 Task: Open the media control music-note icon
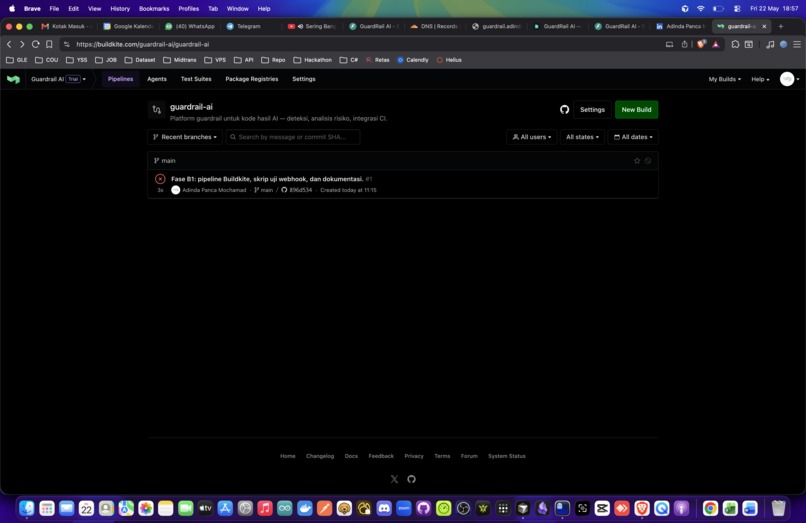tap(770, 44)
